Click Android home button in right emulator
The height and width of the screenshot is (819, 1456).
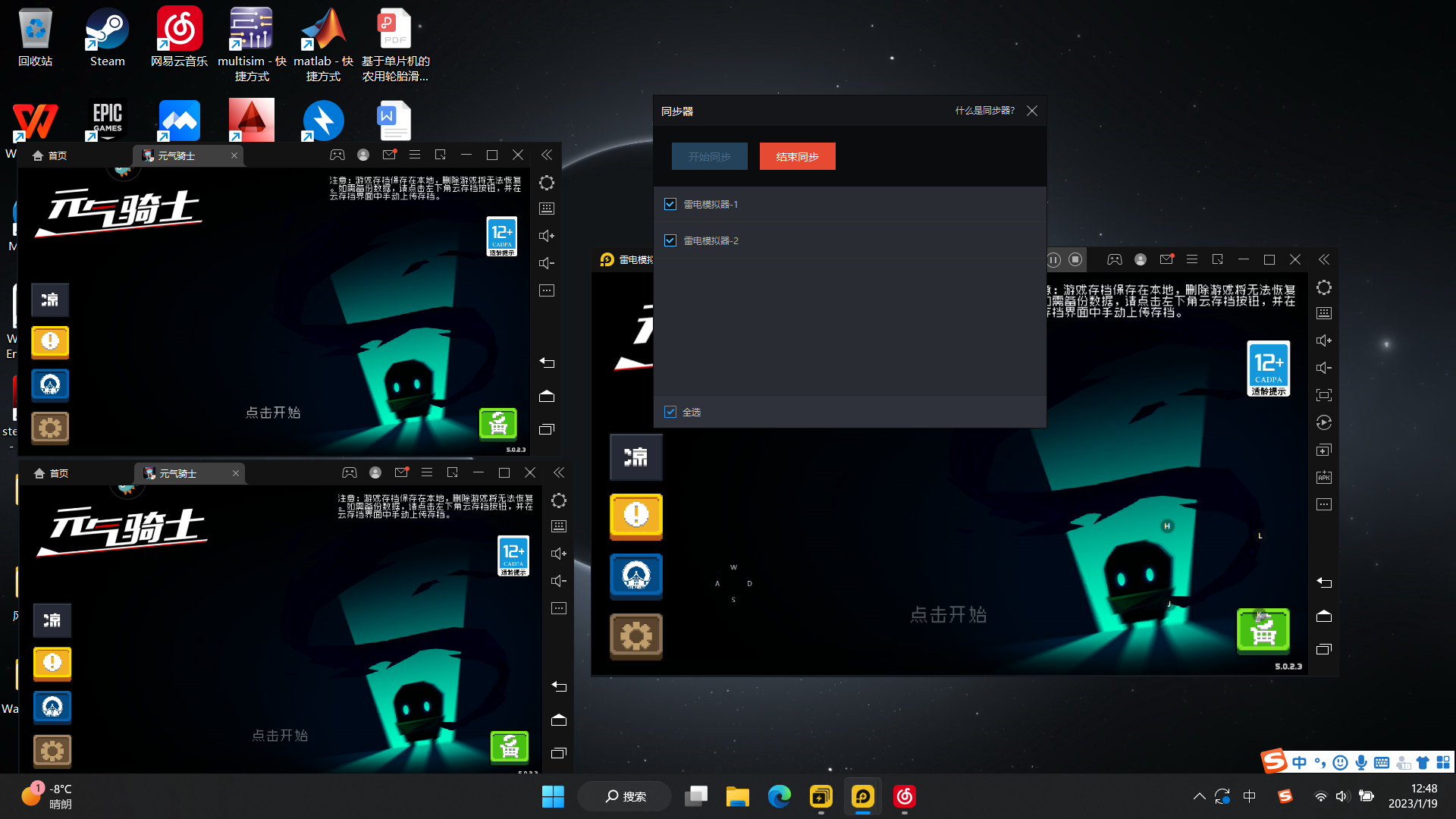pos(1324,616)
